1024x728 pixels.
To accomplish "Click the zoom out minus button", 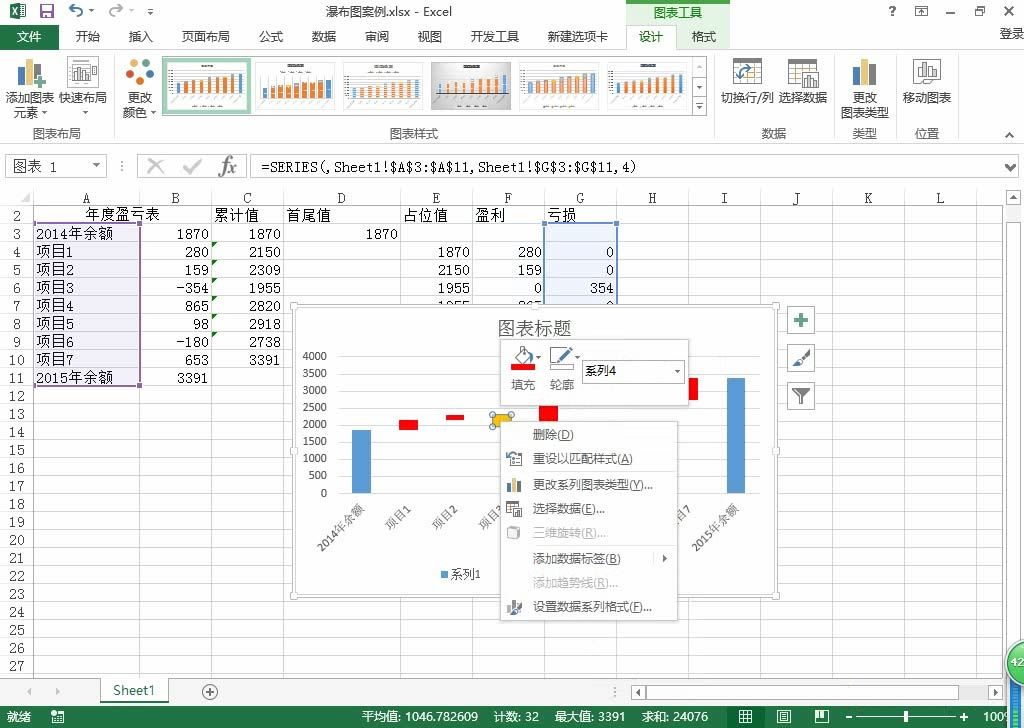I will pyautogui.click(x=848, y=716).
